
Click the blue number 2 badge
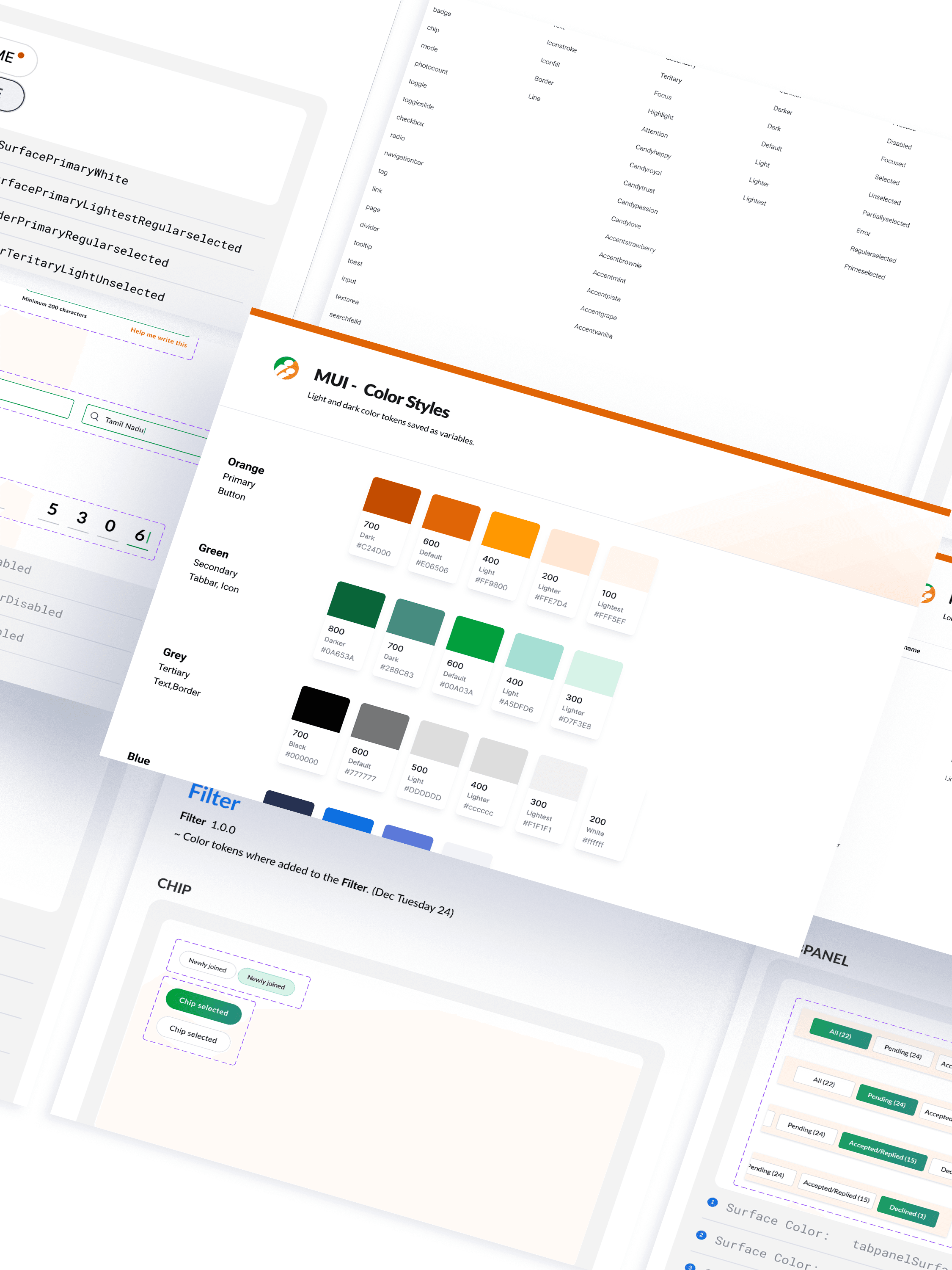click(701, 1234)
